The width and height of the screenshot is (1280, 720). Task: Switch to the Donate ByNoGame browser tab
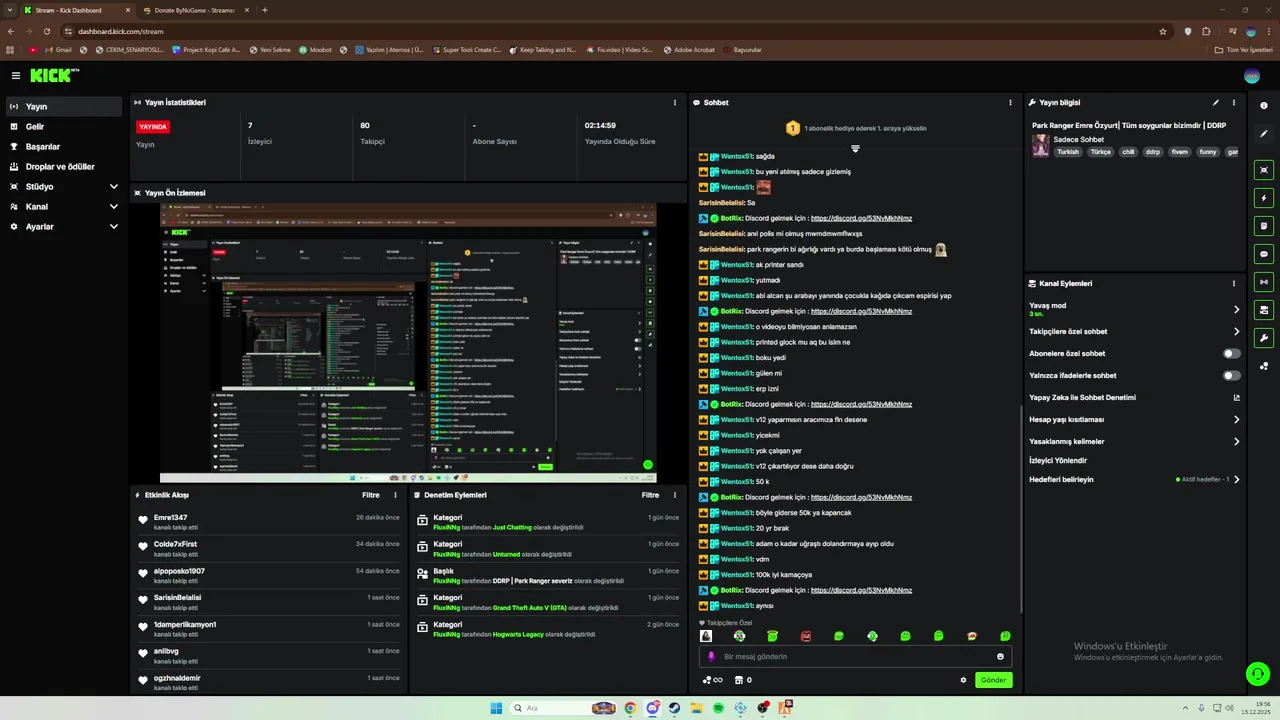[x=195, y=10]
